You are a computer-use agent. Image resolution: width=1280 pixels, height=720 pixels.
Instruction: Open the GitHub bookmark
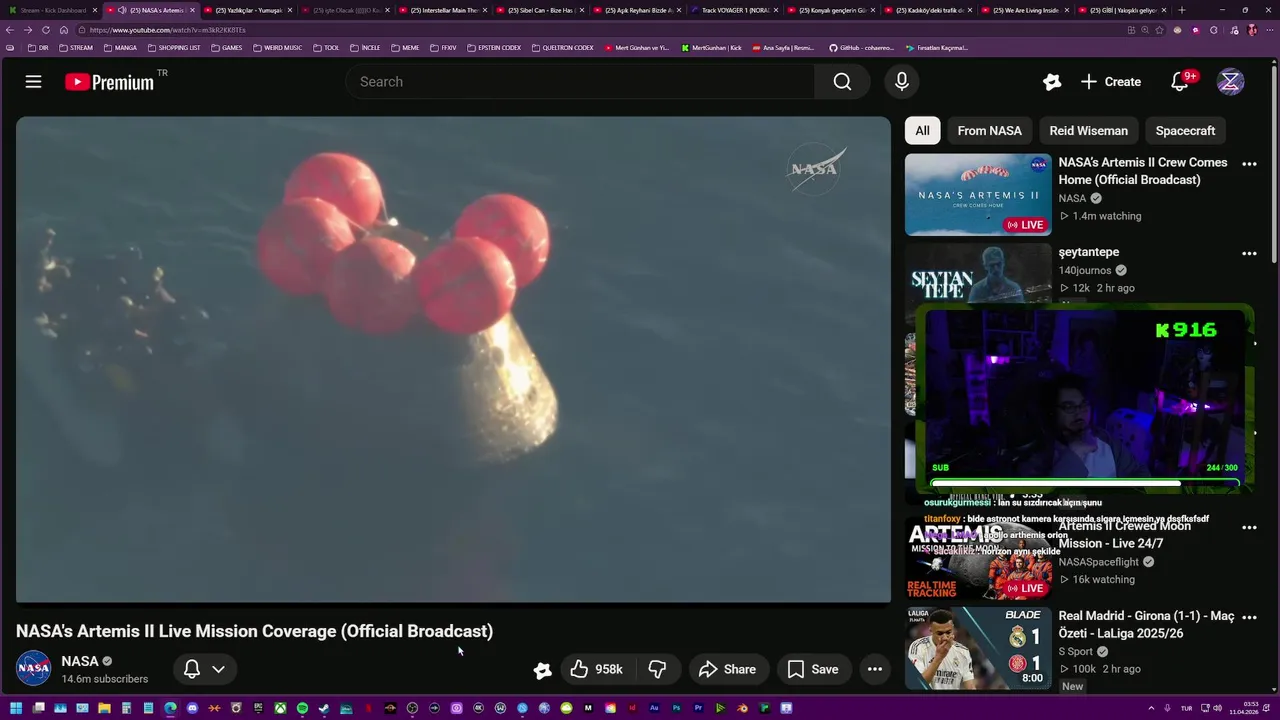pyautogui.click(x=862, y=47)
